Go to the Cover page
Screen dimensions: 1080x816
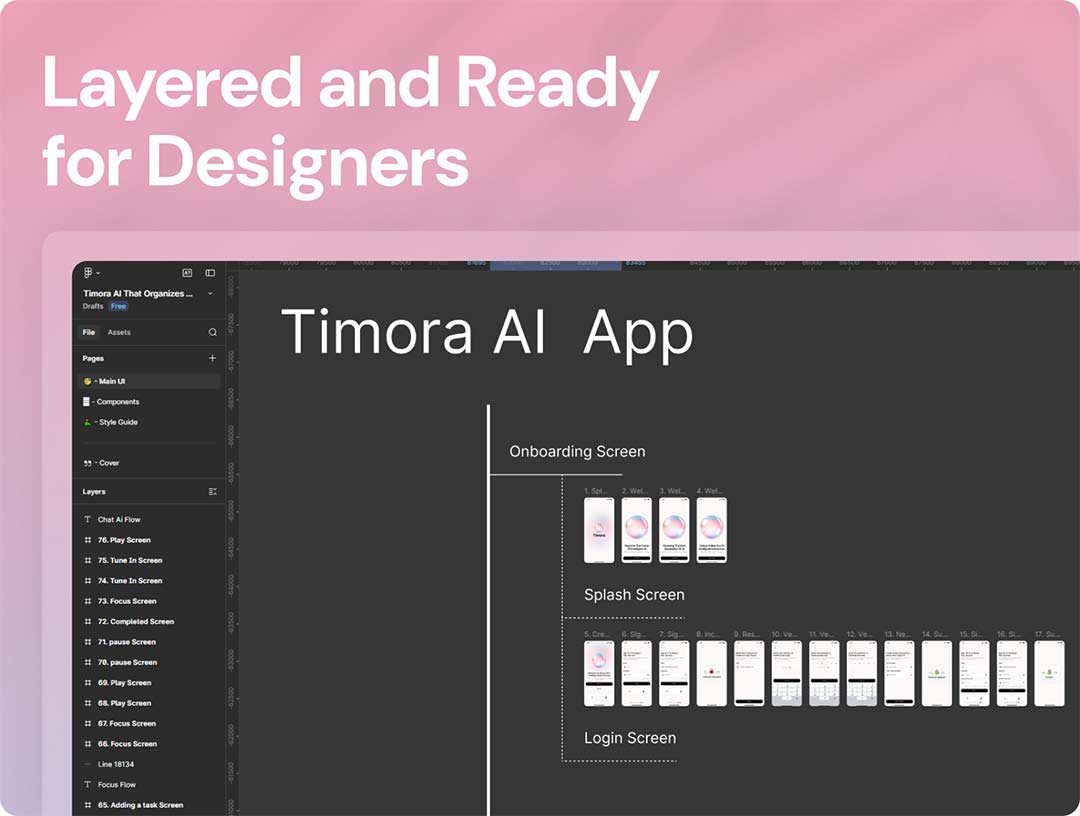coord(108,463)
